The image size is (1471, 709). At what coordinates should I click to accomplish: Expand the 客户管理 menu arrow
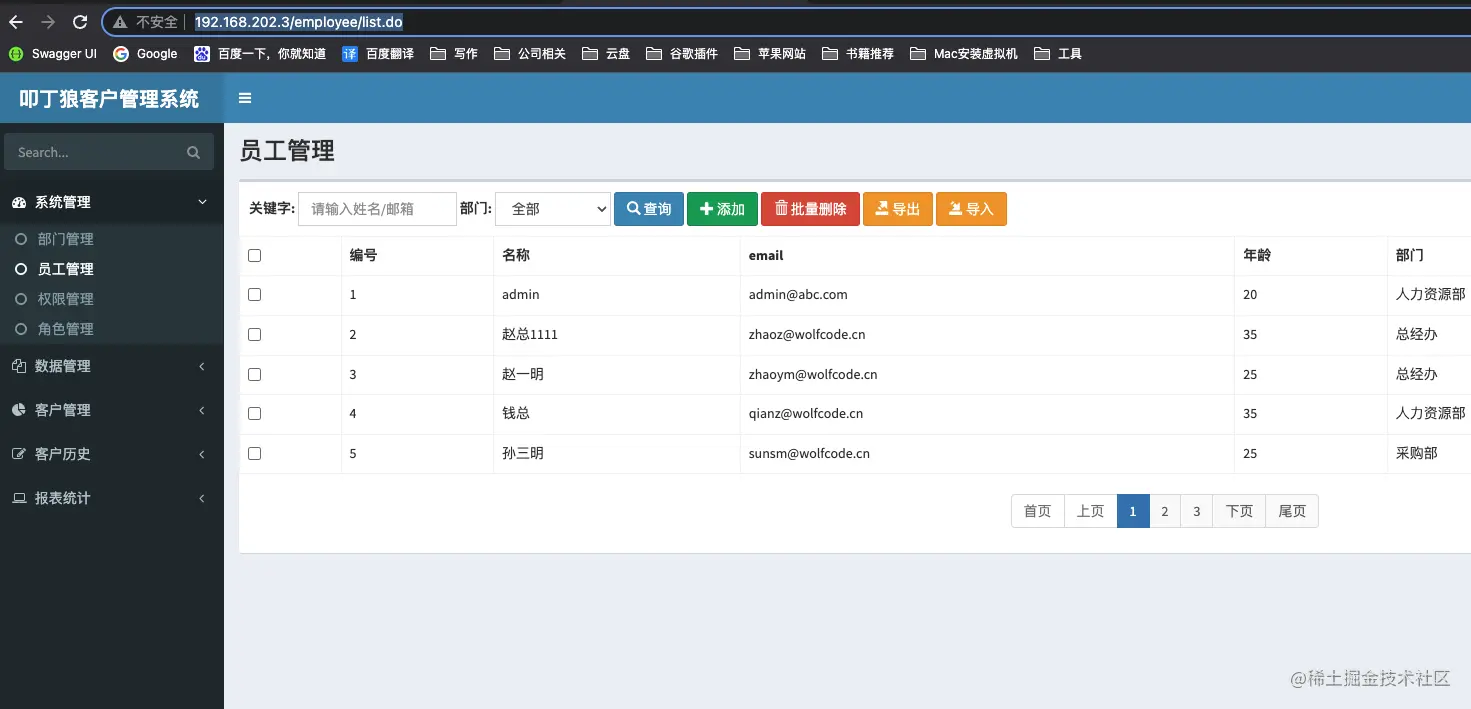(x=202, y=410)
